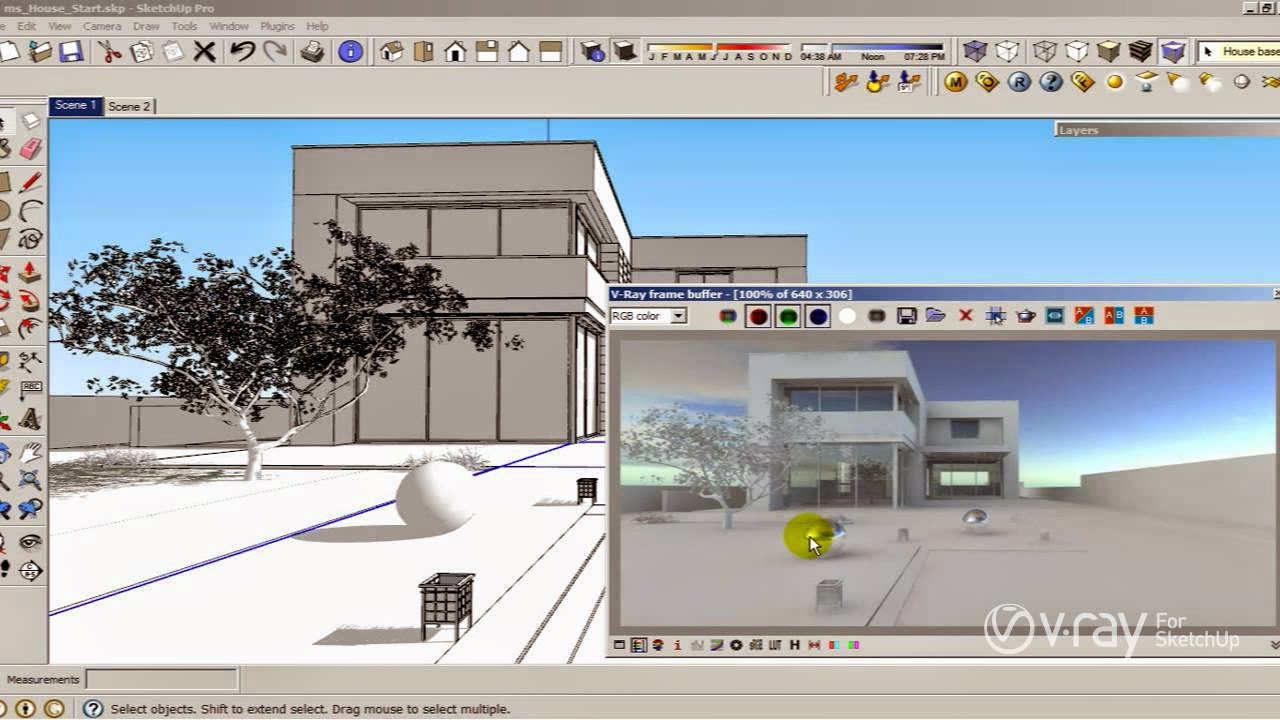Viewport: 1280px width, 720px height.
Task: Open Model Info blue icon
Action: pyautogui.click(x=350, y=51)
